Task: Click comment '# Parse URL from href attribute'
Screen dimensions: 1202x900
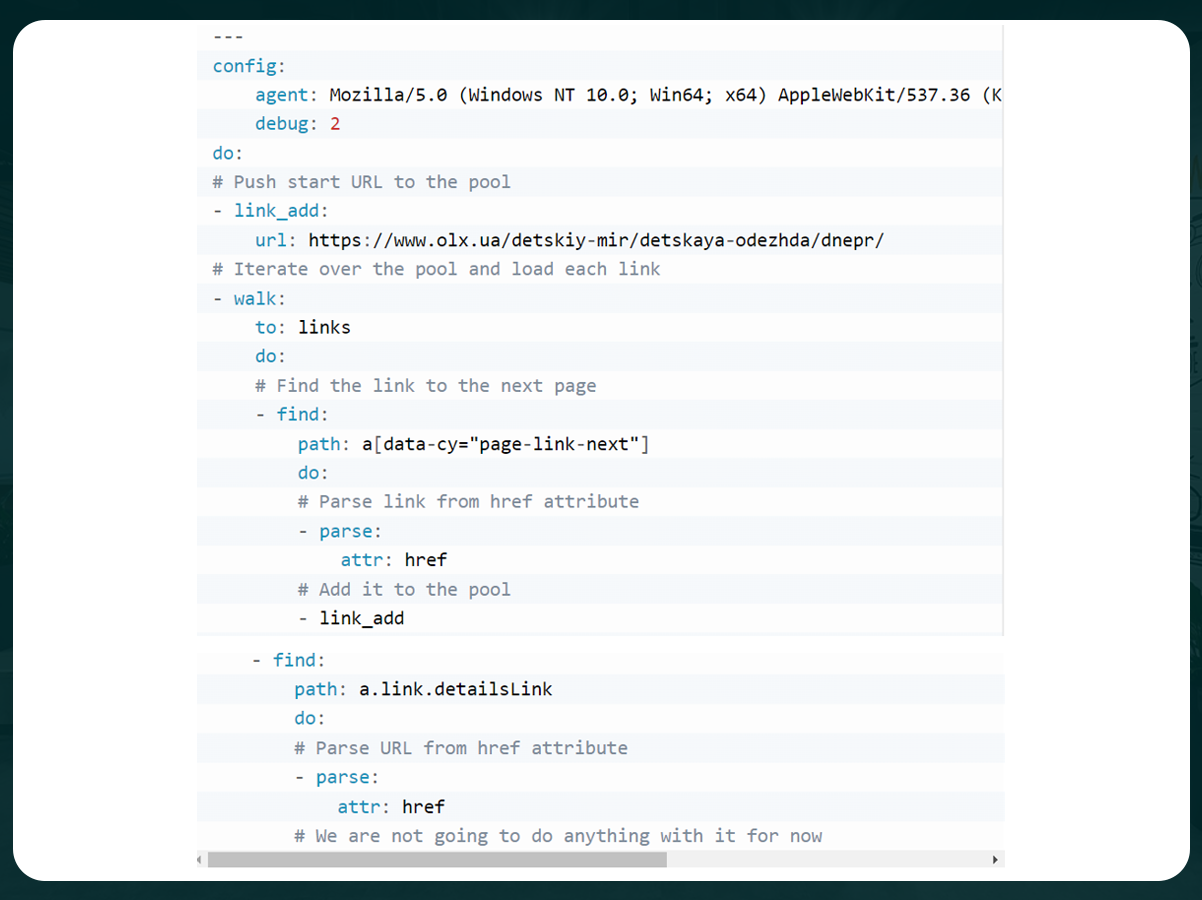Action: [461, 747]
